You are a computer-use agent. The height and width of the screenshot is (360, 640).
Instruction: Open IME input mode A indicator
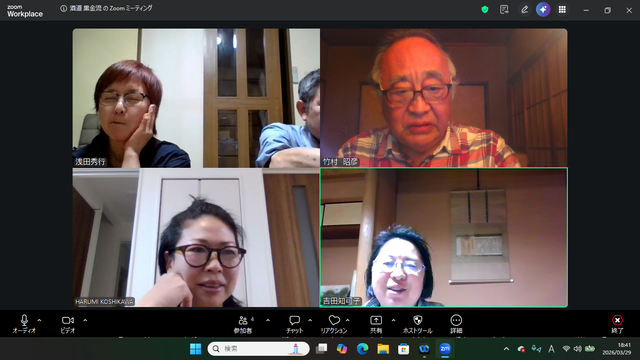pyautogui.click(x=551, y=349)
